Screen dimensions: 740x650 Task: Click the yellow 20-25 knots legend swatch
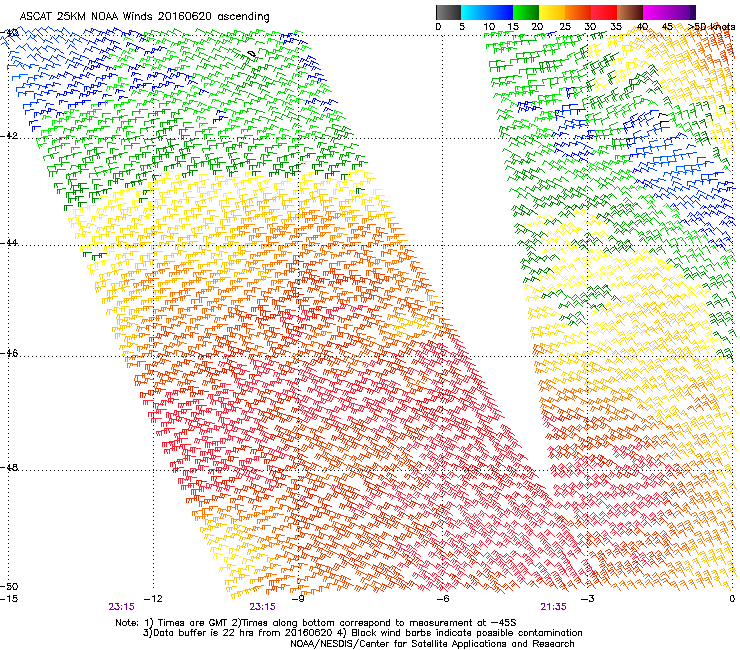pos(552,12)
